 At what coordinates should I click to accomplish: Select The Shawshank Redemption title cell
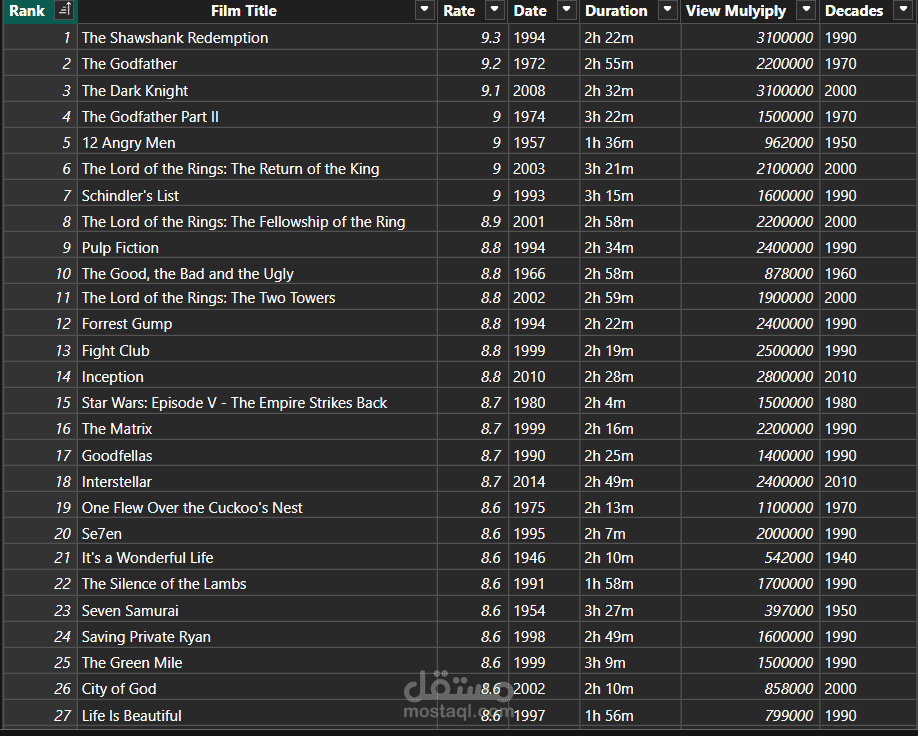click(258, 37)
